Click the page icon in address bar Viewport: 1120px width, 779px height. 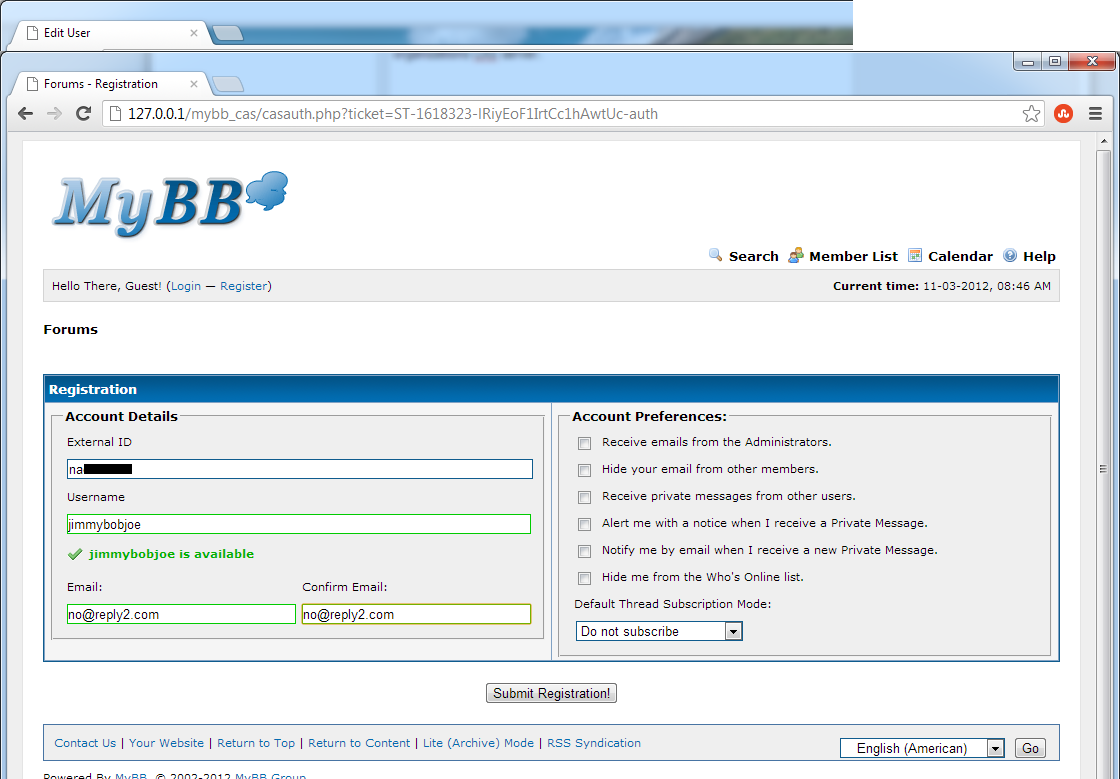115,114
